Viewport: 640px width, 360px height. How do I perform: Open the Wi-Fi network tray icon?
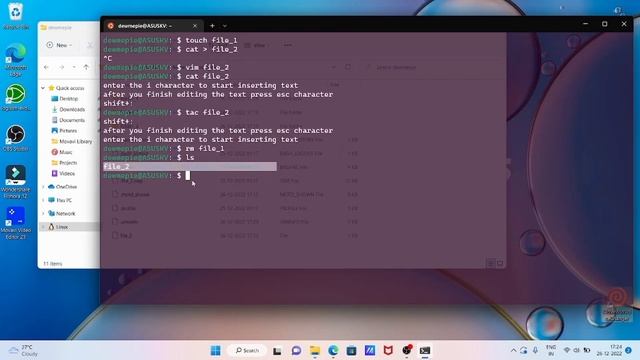pyautogui.click(x=567, y=350)
